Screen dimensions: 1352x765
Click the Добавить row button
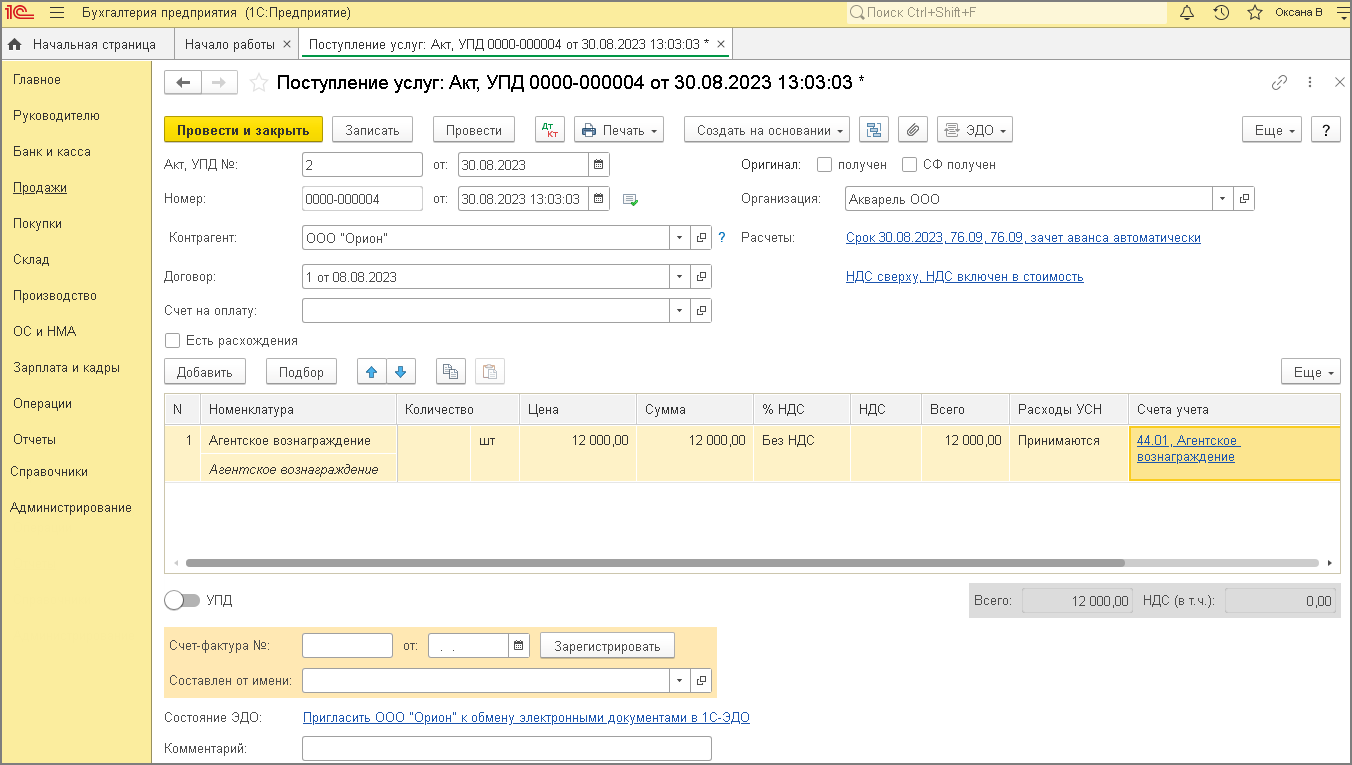pyautogui.click(x=205, y=372)
